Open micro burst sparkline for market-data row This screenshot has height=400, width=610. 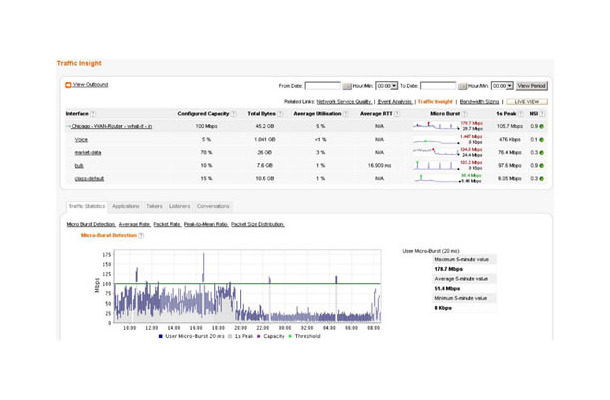tap(436, 152)
